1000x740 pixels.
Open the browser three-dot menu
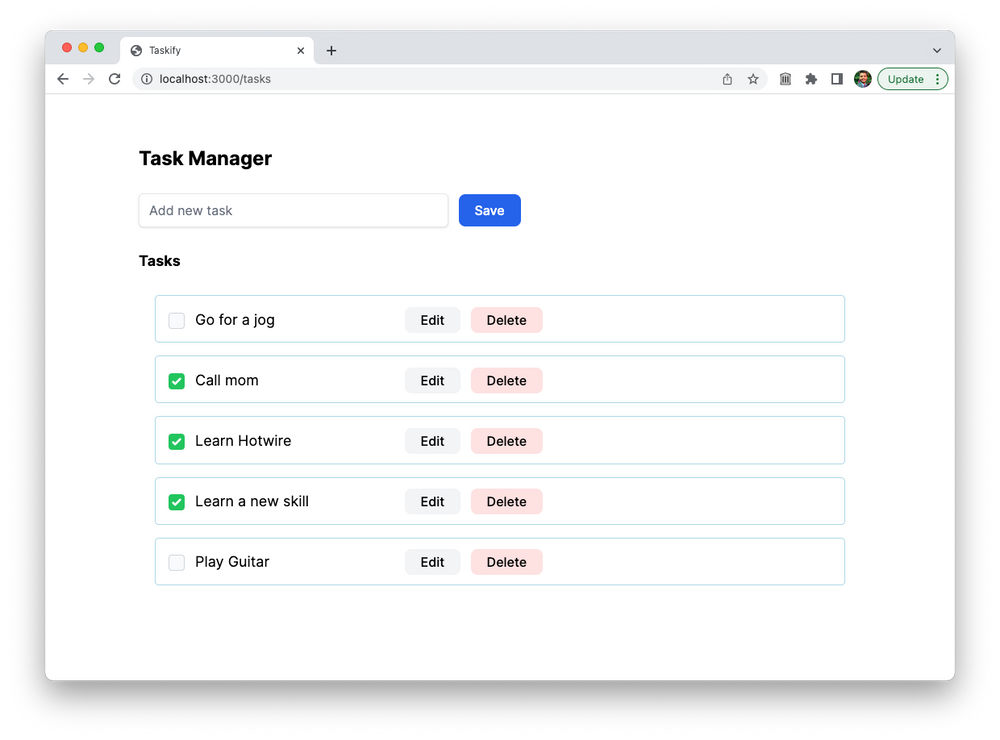[x=937, y=78]
